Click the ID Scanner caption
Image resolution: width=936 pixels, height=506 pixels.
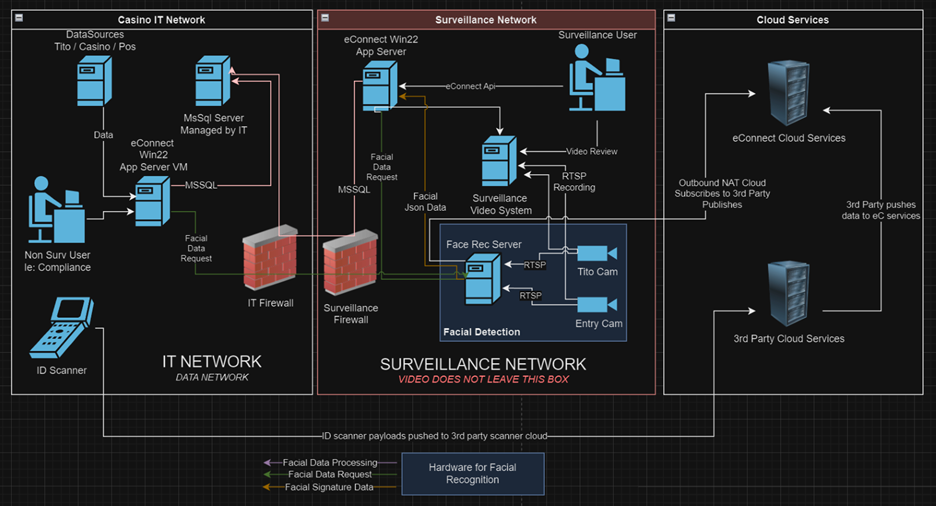(61, 371)
